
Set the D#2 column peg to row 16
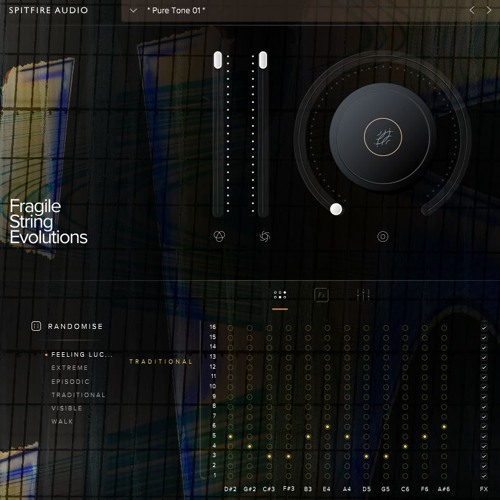(230, 328)
